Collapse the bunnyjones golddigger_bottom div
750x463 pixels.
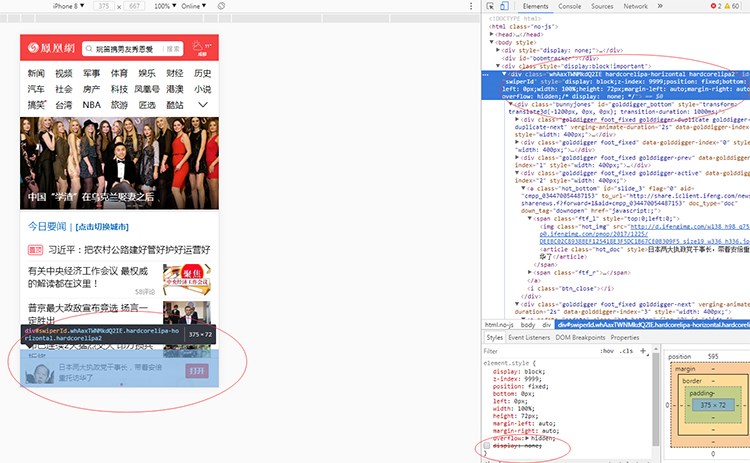tap(510, 104)
